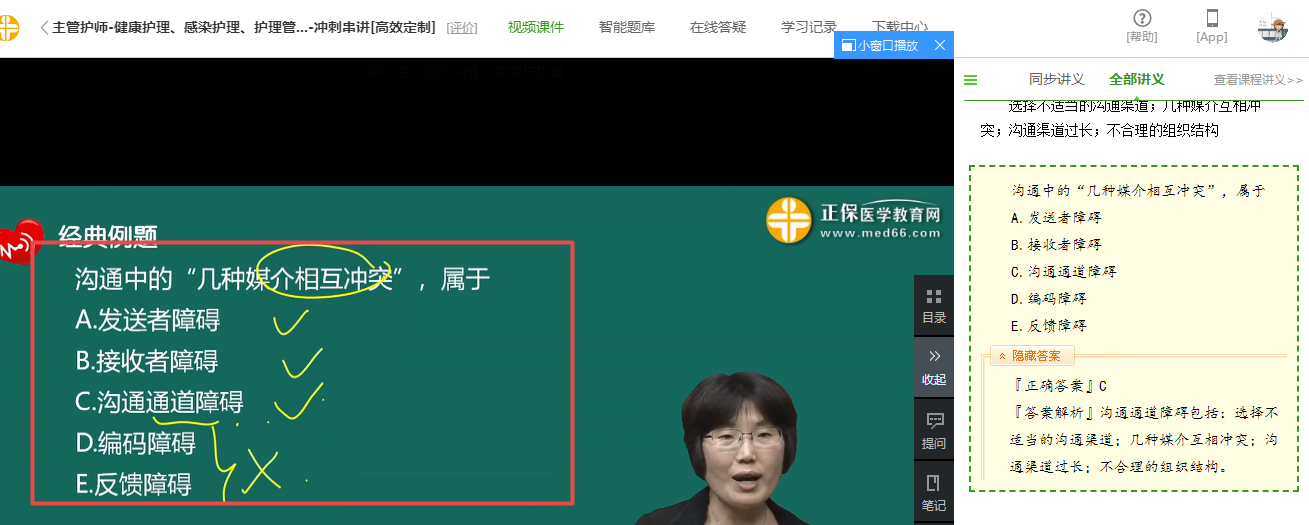This screenshot has width=1309, height=525.
Task: Toggle 小窗口播放 mini-window playback
Action: pyautogui.click(x=880, y=45)
